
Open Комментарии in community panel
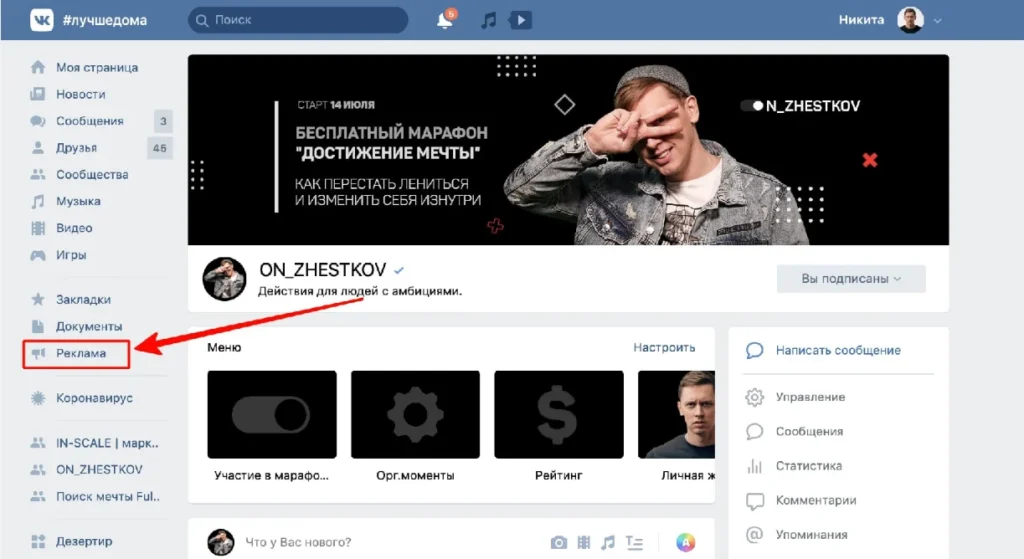tap(816, 500)
